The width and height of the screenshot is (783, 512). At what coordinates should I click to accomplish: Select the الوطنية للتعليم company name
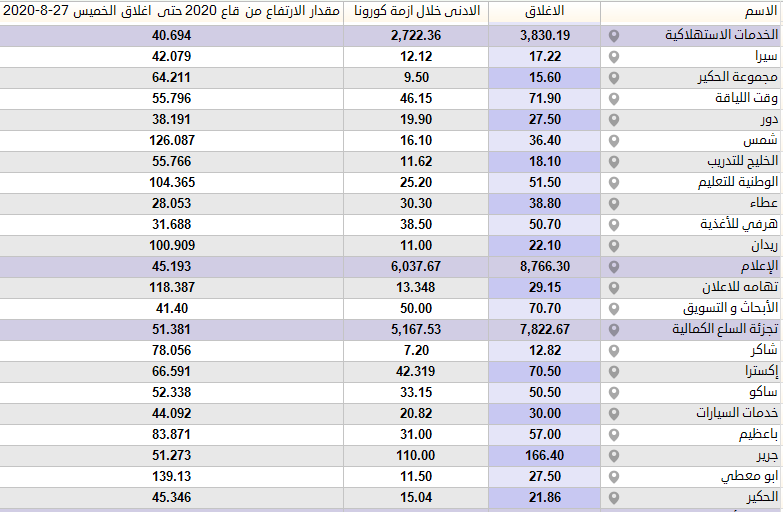(x=738, y=182)
